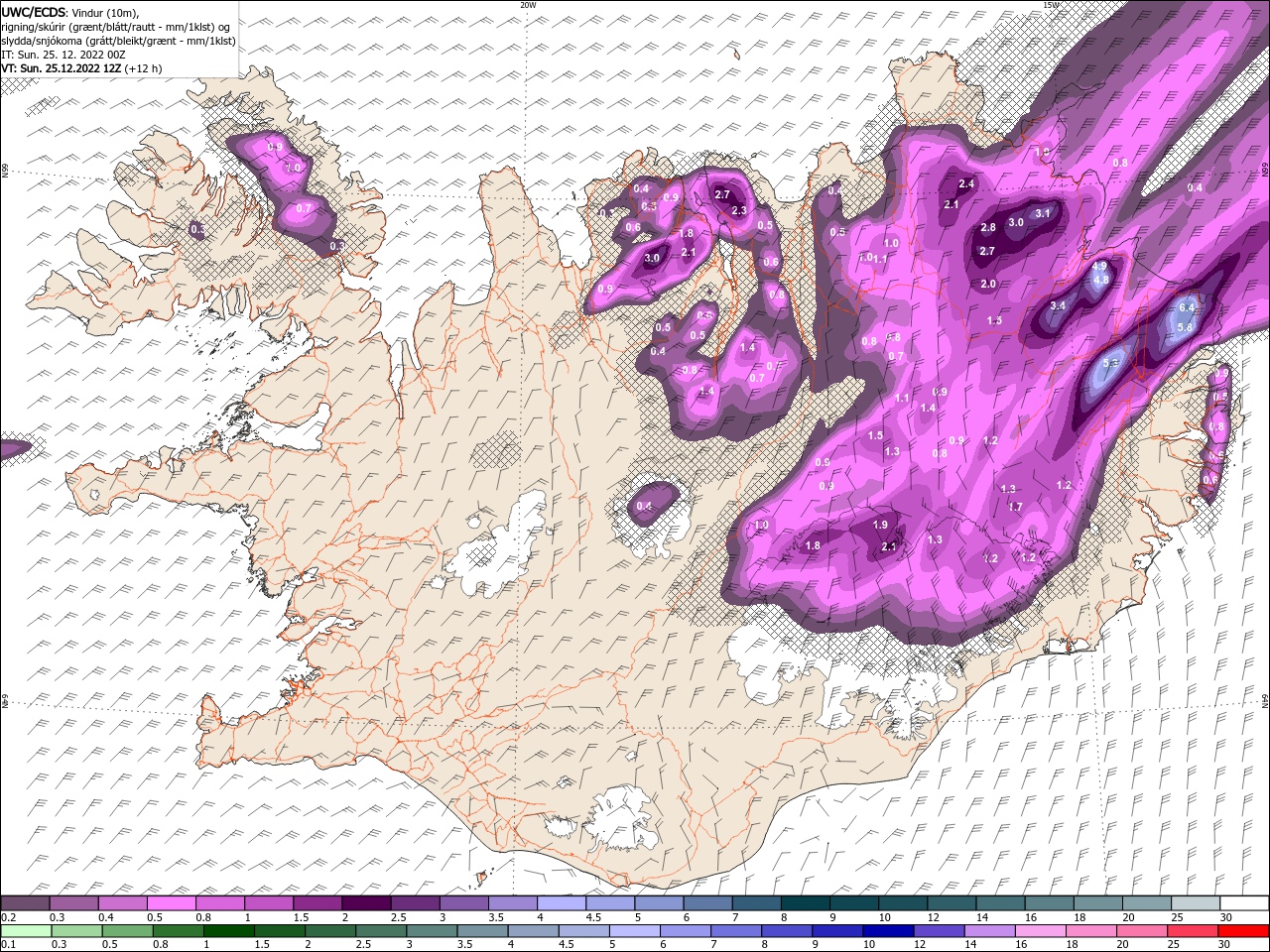This screenshot has width=1270, height=952.
Task: Click upper legend swatch between 7 and 8
Action: tap(756, 903)
